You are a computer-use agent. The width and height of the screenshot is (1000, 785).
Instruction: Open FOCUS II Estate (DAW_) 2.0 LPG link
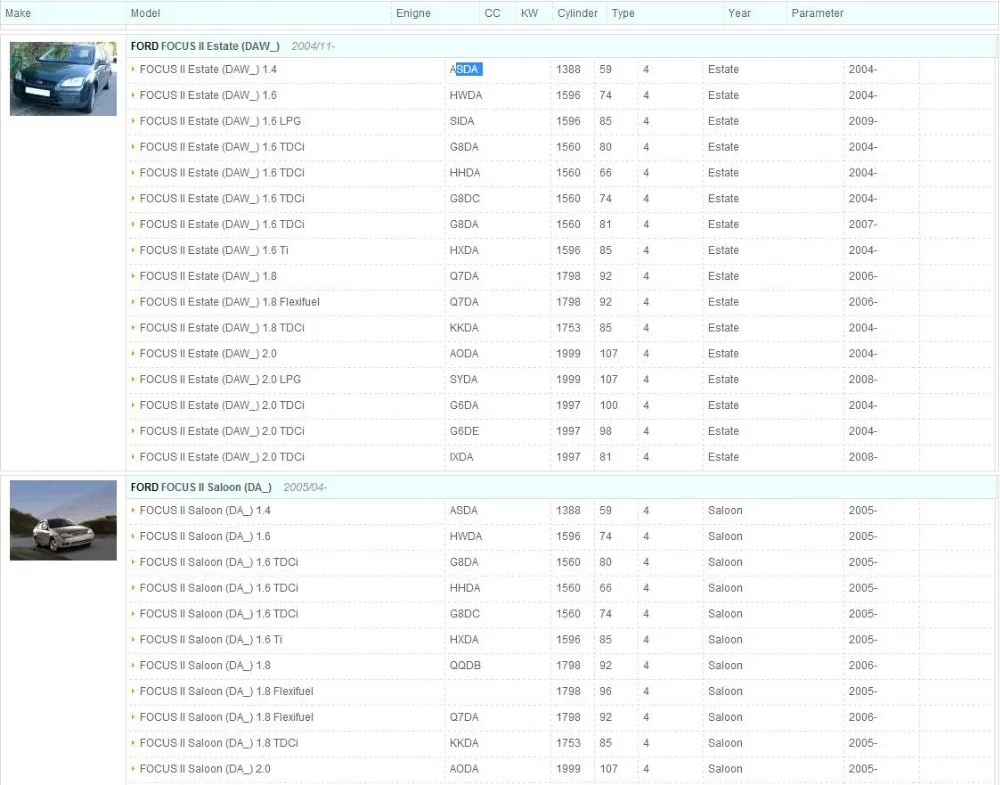point(220,379)
